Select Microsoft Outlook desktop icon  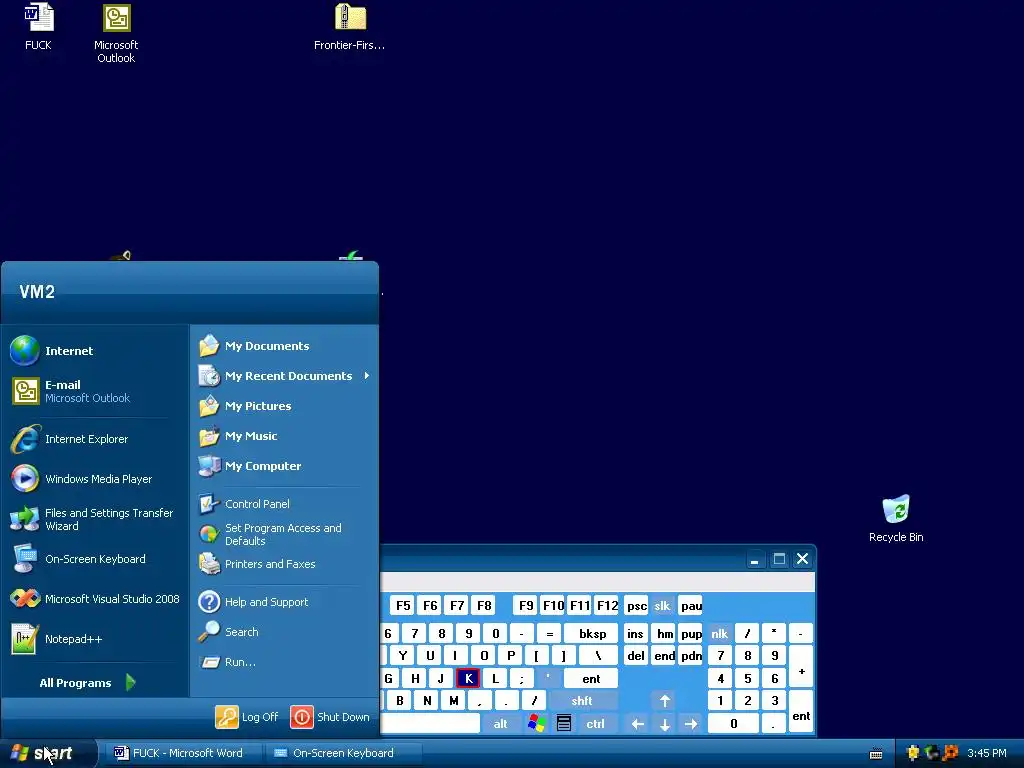(x=116, y=33)
